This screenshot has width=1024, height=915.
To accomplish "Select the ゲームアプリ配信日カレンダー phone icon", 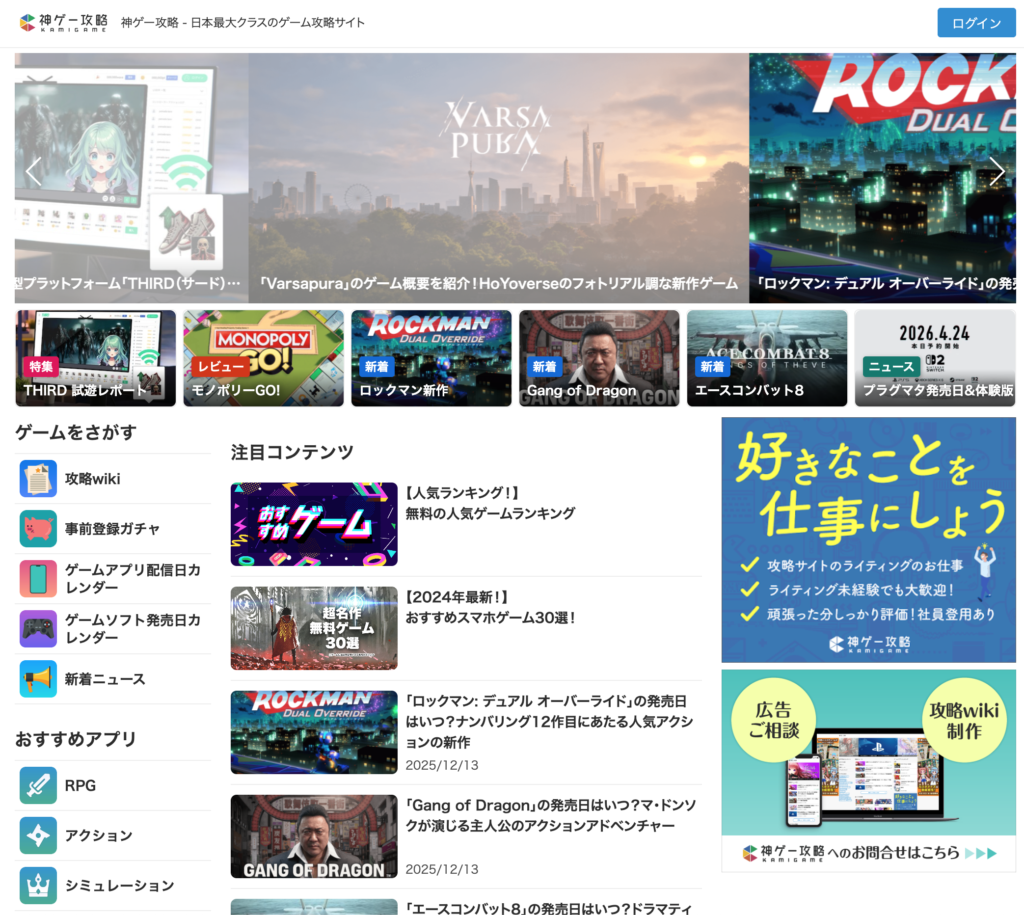I will 38,579.
